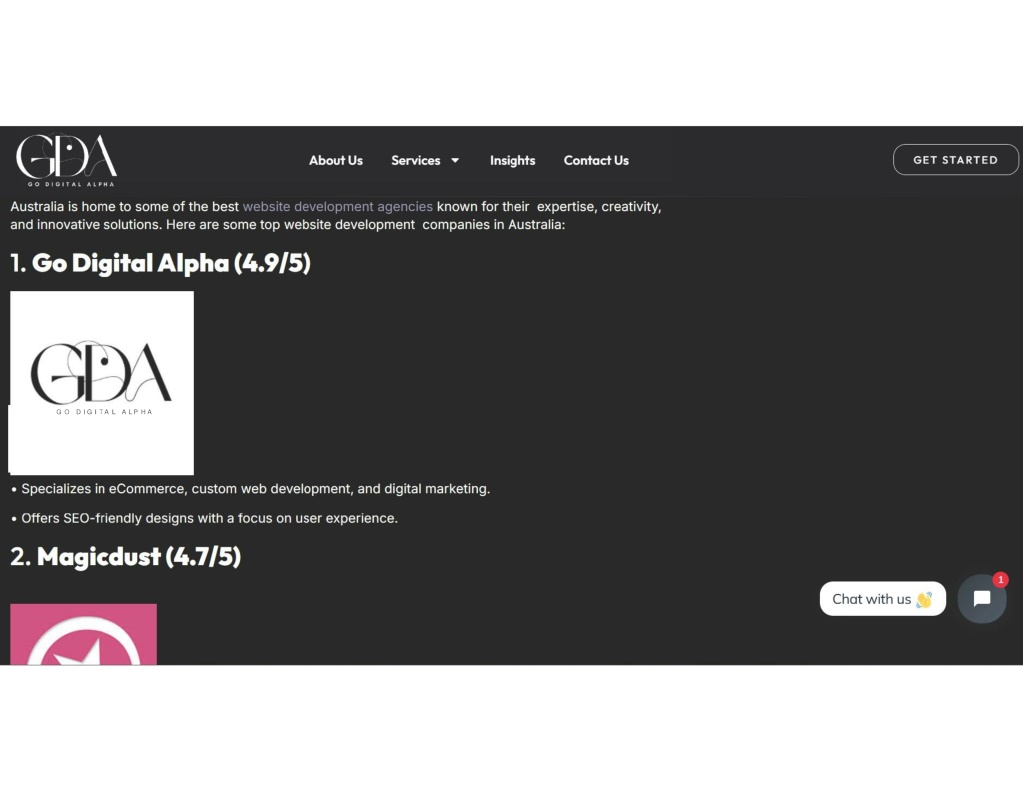
Task: Click GO DIGITAL ALPHA caption in white logo image
Action: tap(104, 412)
